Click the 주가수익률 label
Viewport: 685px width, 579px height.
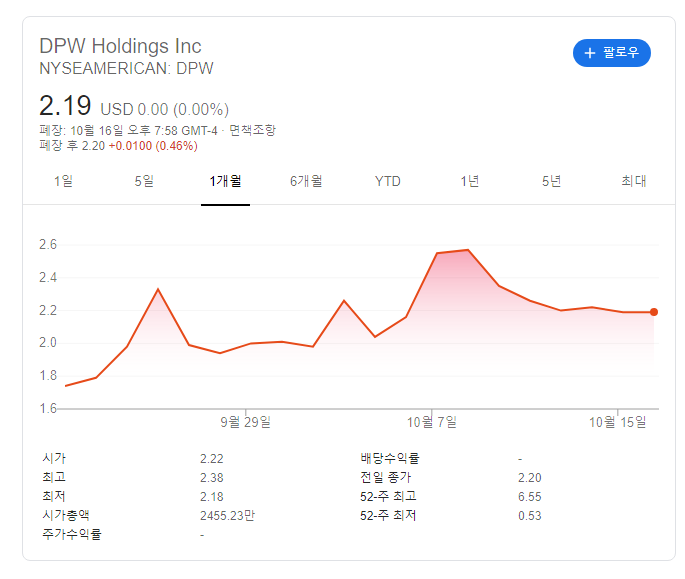point(72,534)
